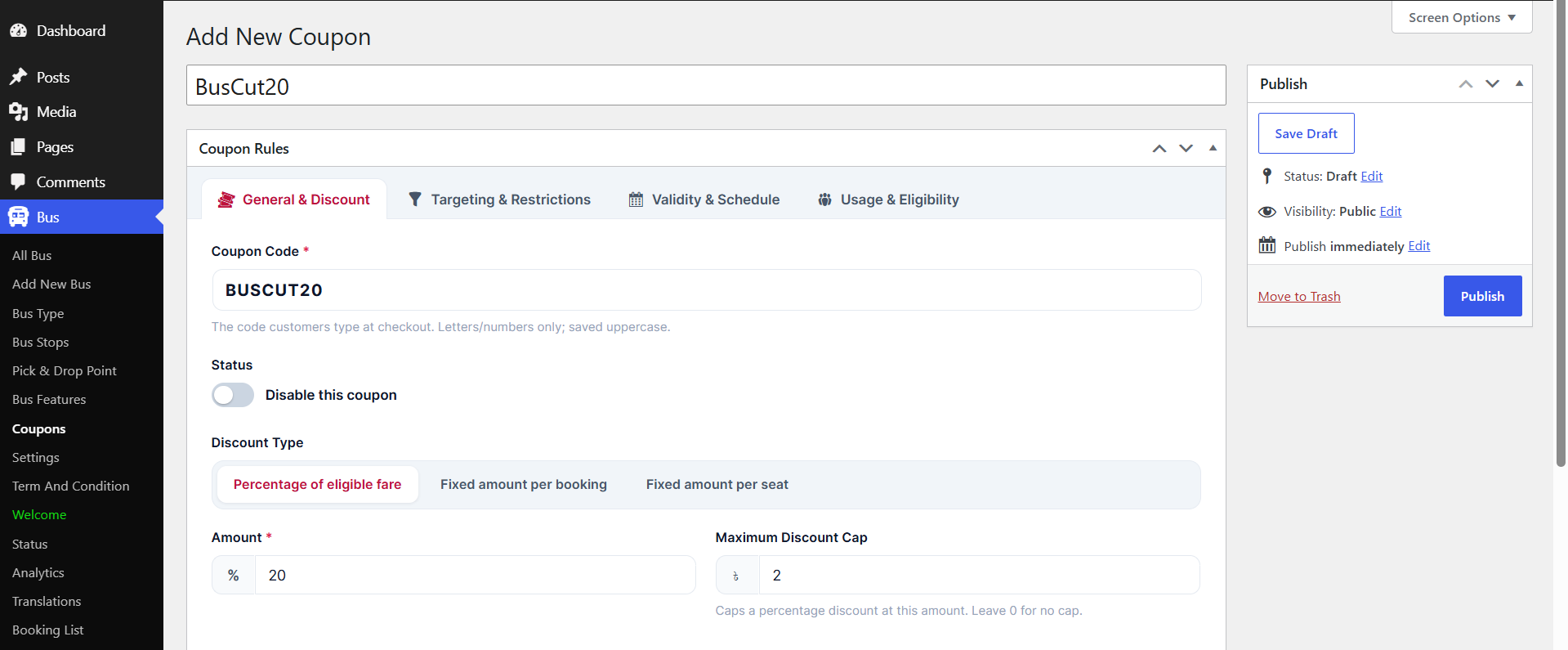Viewport: 1568px width, 650px height.
Task: Select Percentage of eligible fare discount type
Action: 317,485
